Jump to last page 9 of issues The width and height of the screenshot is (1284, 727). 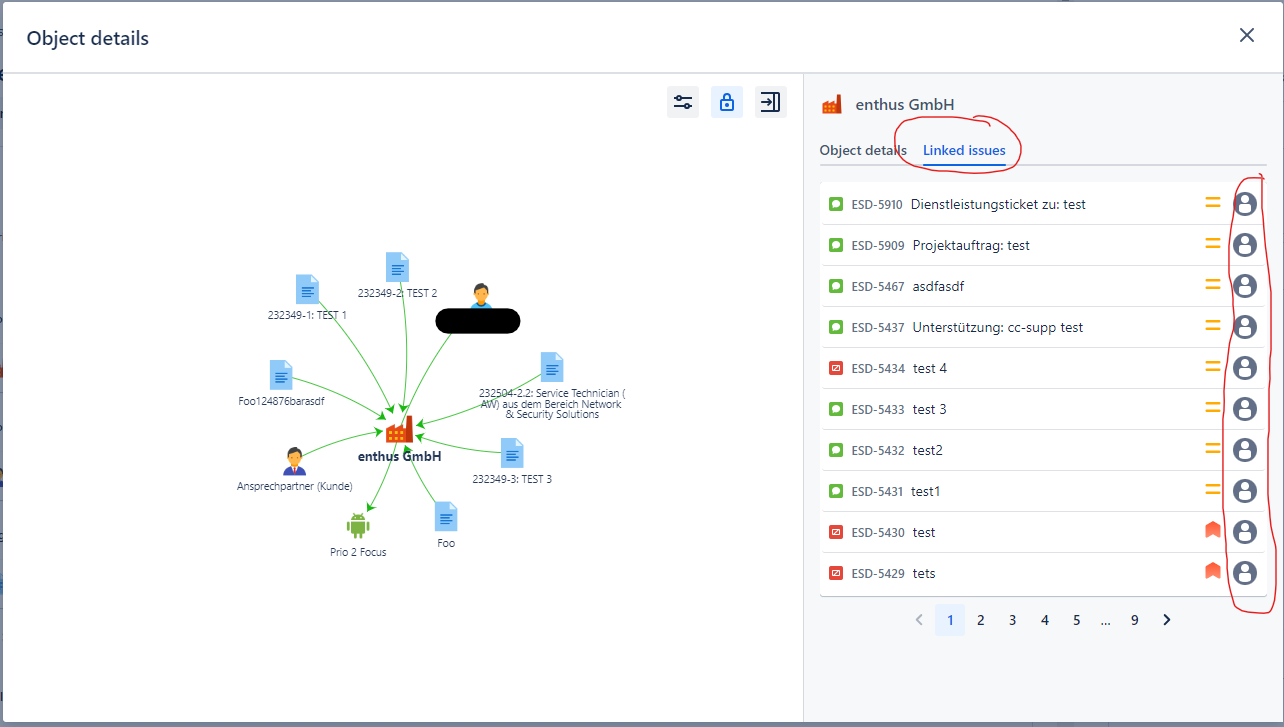1134,620
